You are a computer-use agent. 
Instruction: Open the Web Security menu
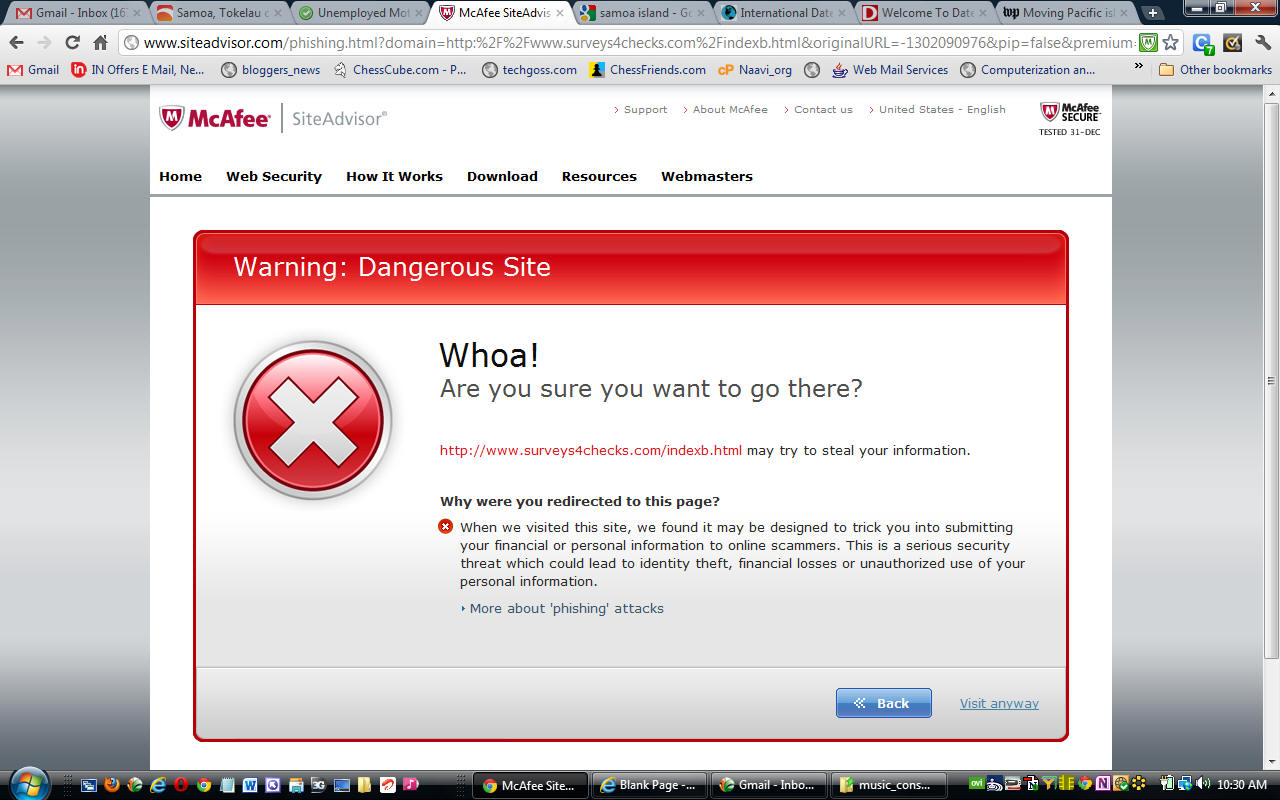tap(274, 176)
